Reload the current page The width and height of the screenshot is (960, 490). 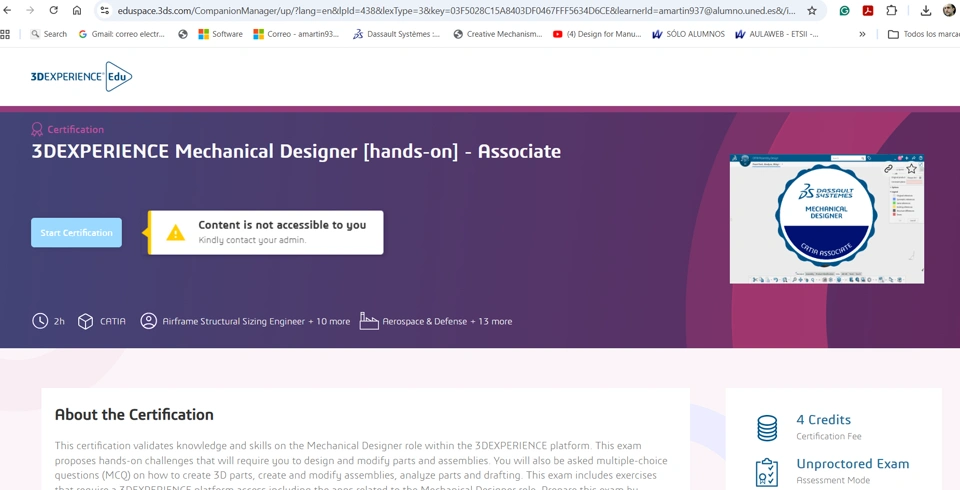[x=53, y=10]
